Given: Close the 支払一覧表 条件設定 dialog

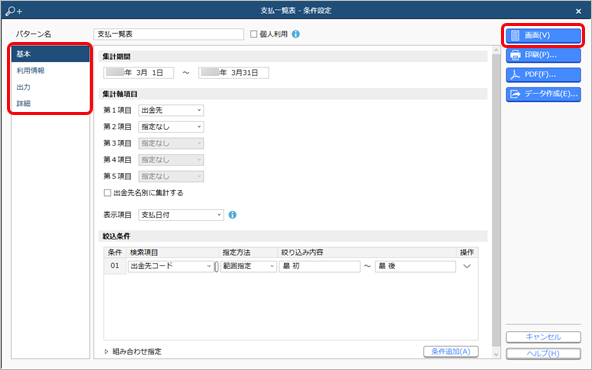Looking at the screenshot, I should tap(578, 11).
